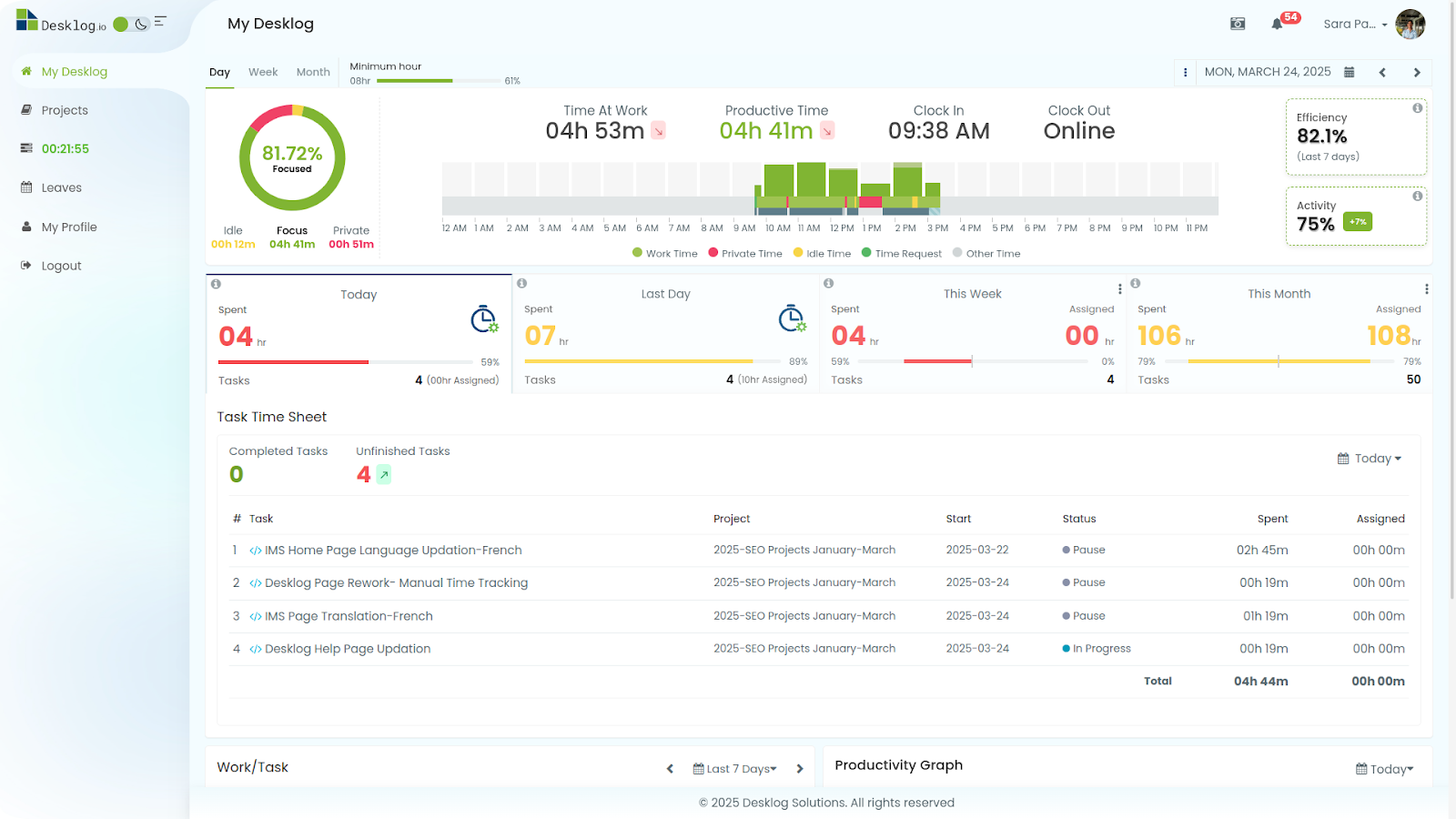The height and width of the screenshot is (819, 1456).
Task: Open the Last 7 Days dropdown
Action: [735, 769]
